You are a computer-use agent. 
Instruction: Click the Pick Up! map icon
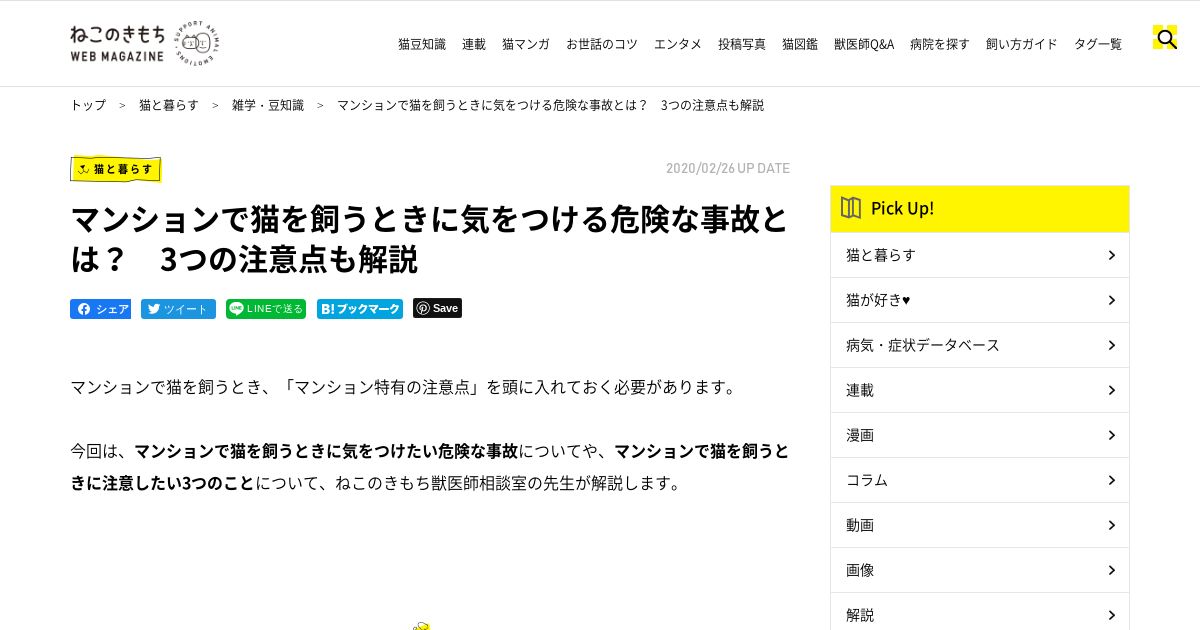(851, 208)
